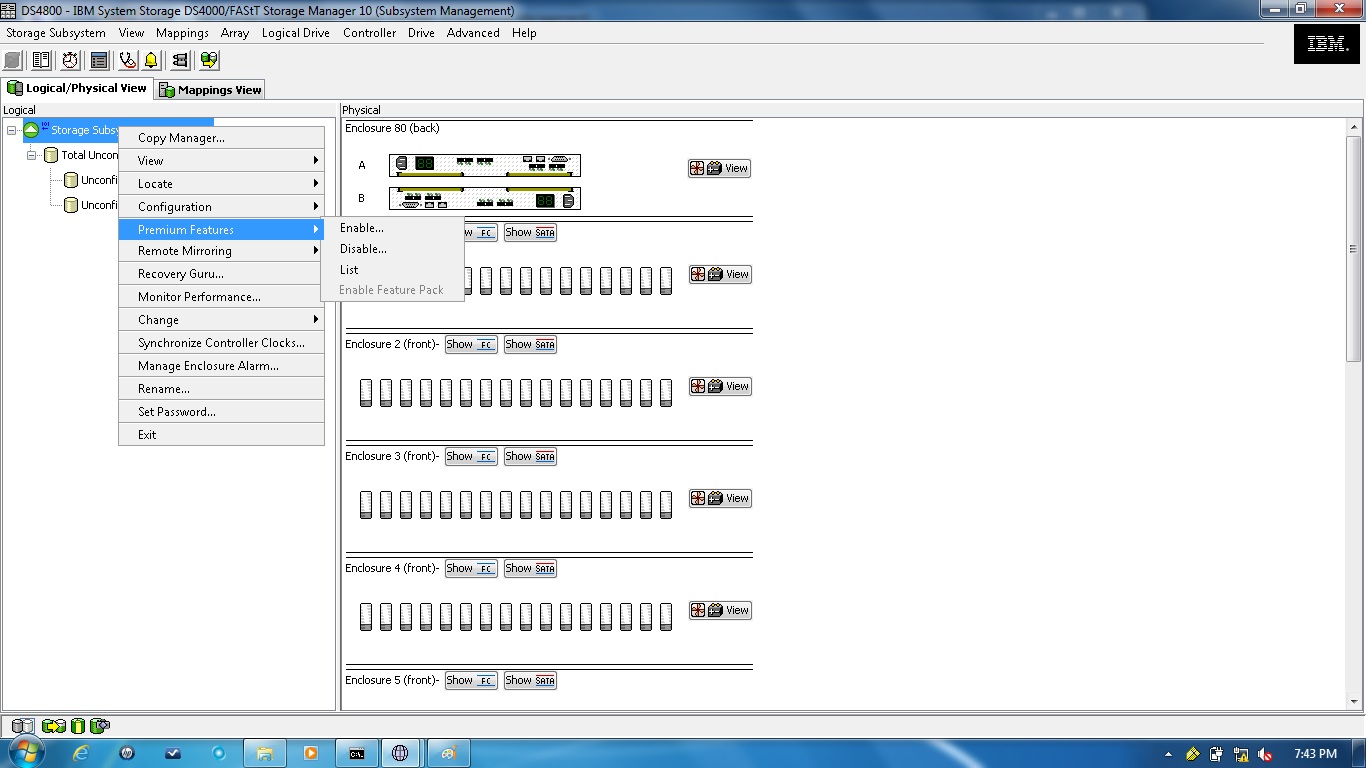Expand the Locate submenu in context menu
1366x768 pixels.
tap(221, 183)
